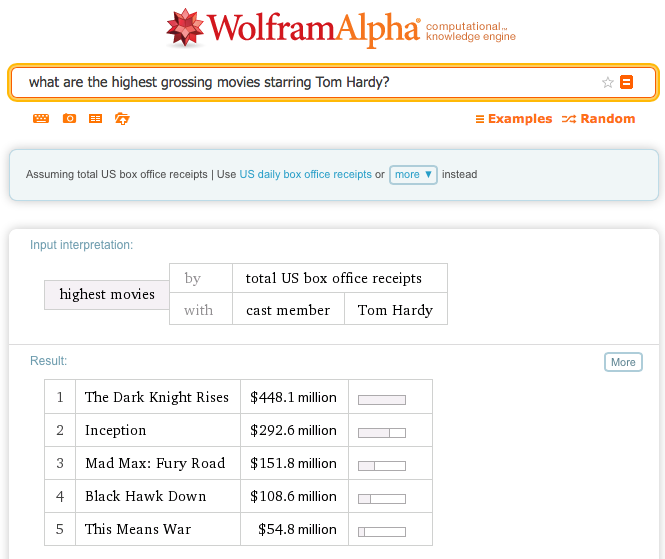665x559 pixels.
Task: Select Mad Max: Fury Road entry
Action: click(155, 463)
